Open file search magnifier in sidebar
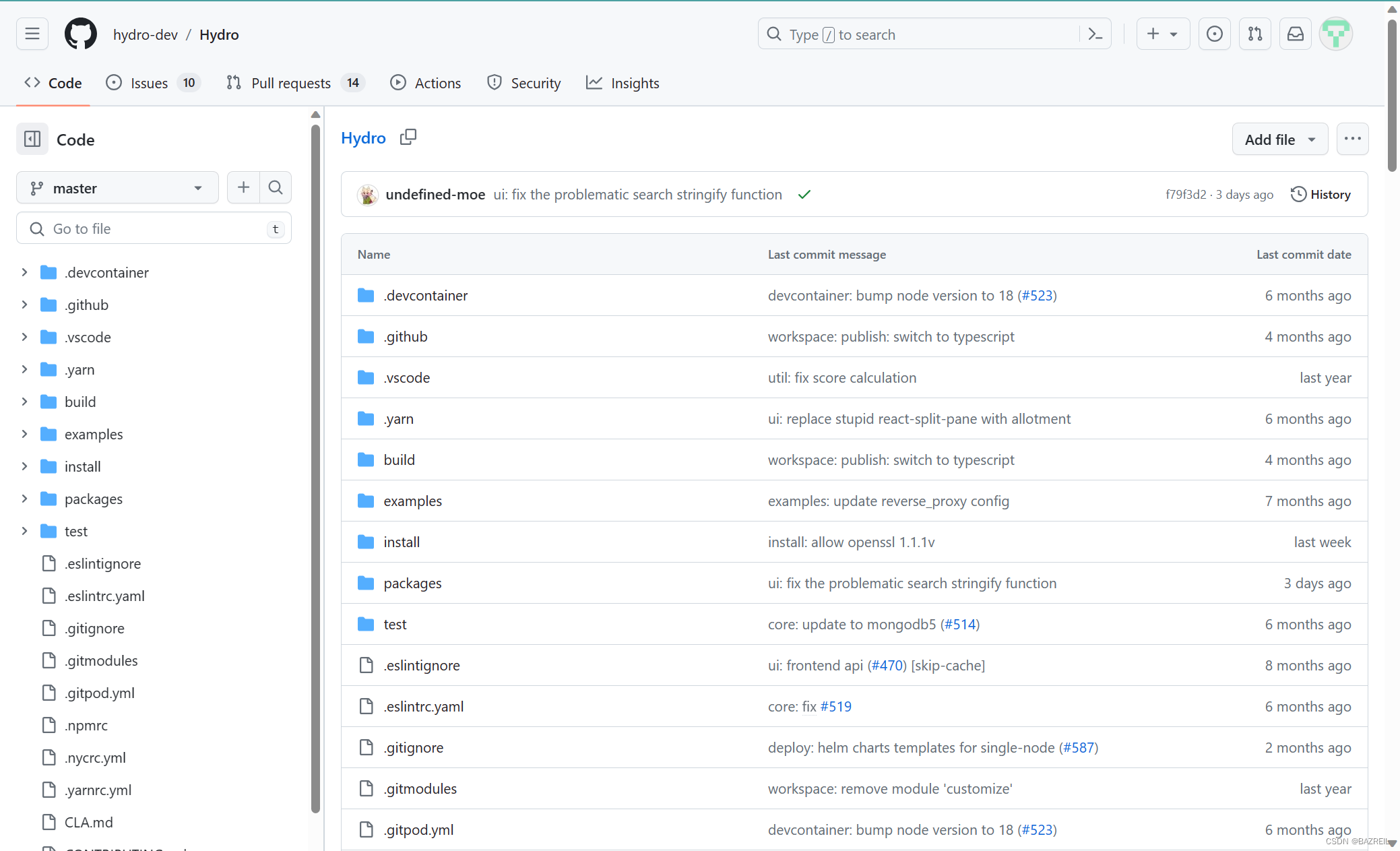The image size is (1400, 851). (276, 187)
